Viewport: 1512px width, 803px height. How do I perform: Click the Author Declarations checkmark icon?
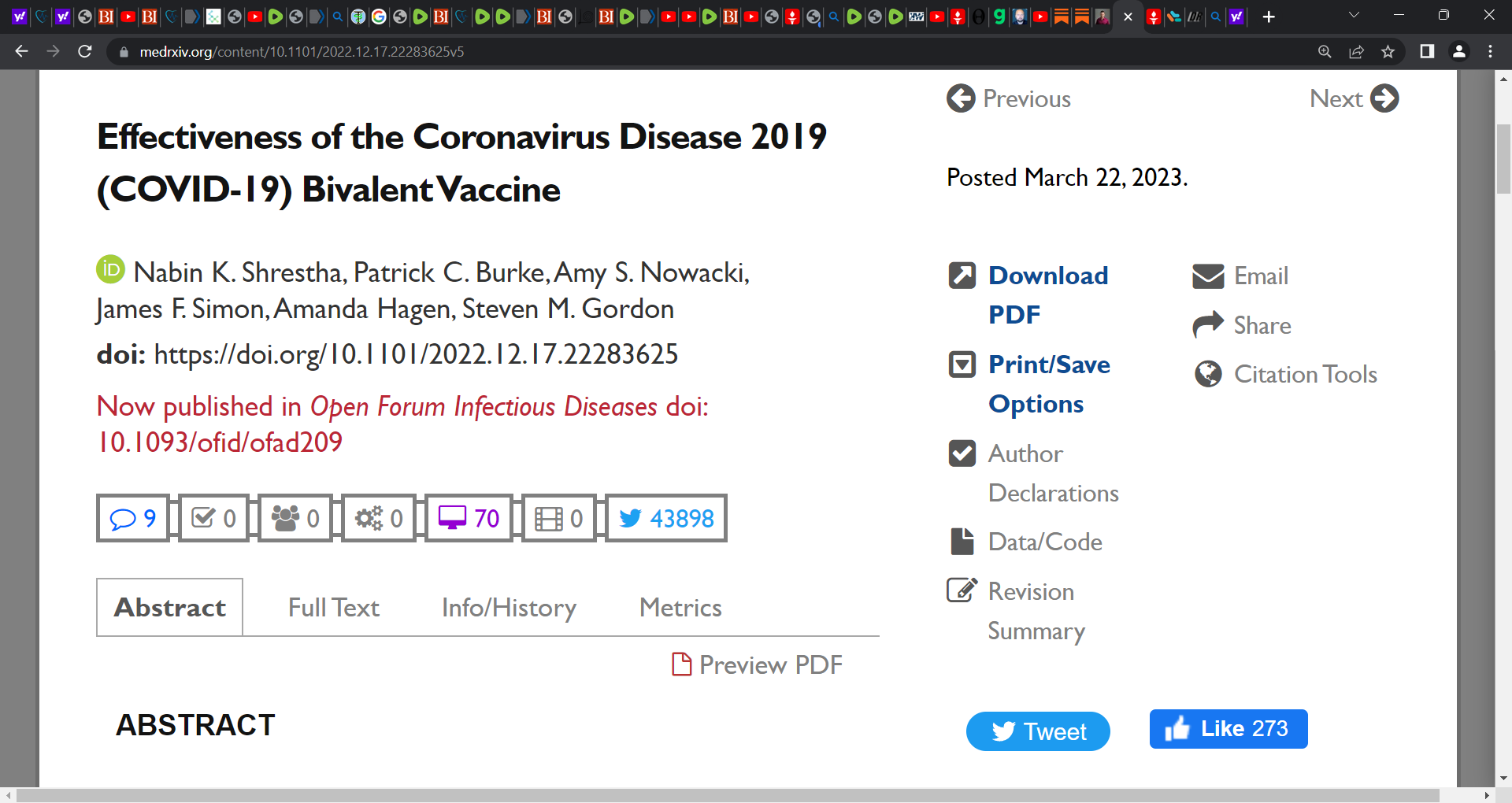962,453
